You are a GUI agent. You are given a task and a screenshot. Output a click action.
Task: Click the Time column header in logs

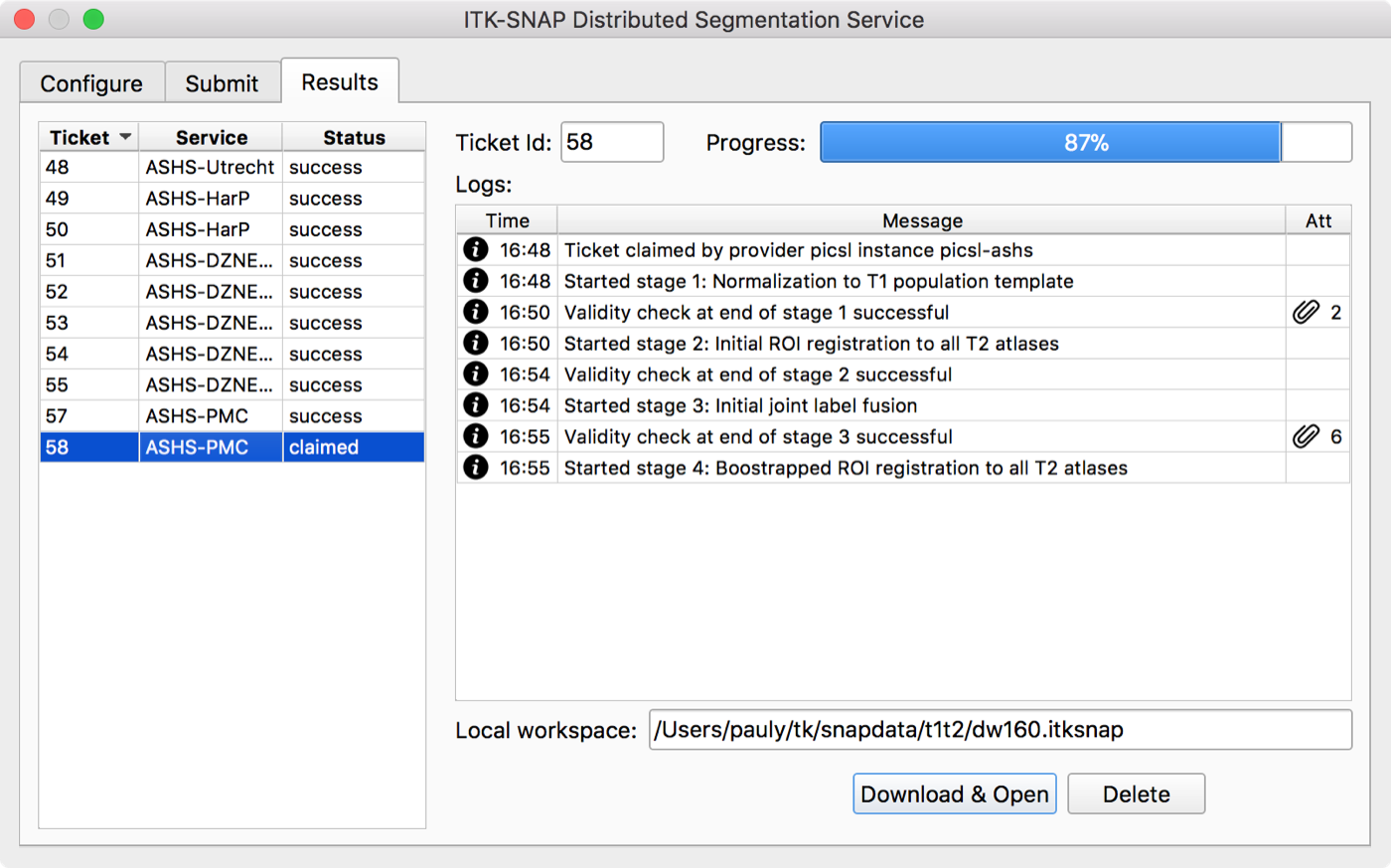tap(507, 220)
